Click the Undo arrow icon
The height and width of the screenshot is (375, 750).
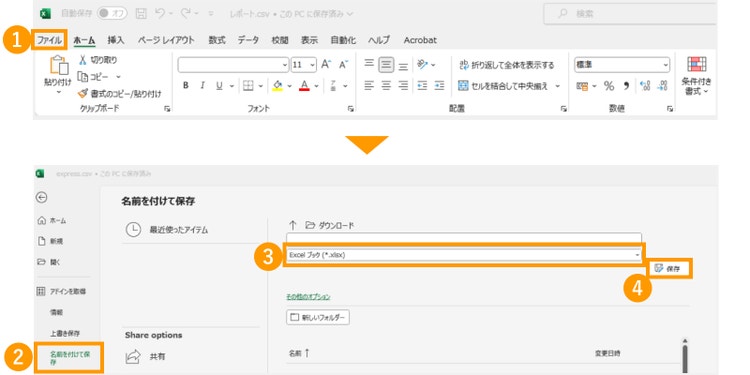tap(159, 14)
